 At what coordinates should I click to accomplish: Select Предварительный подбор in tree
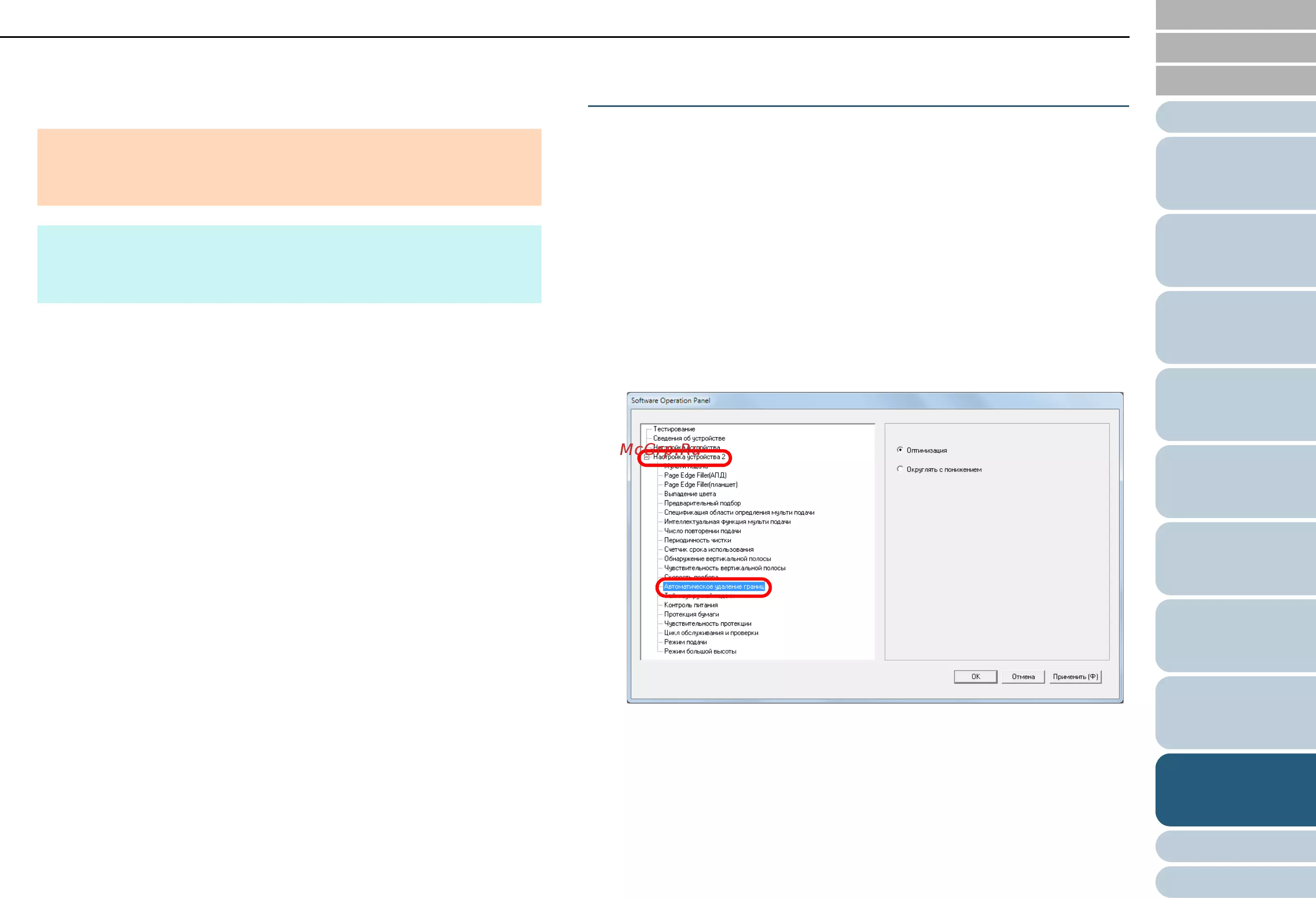702,504
